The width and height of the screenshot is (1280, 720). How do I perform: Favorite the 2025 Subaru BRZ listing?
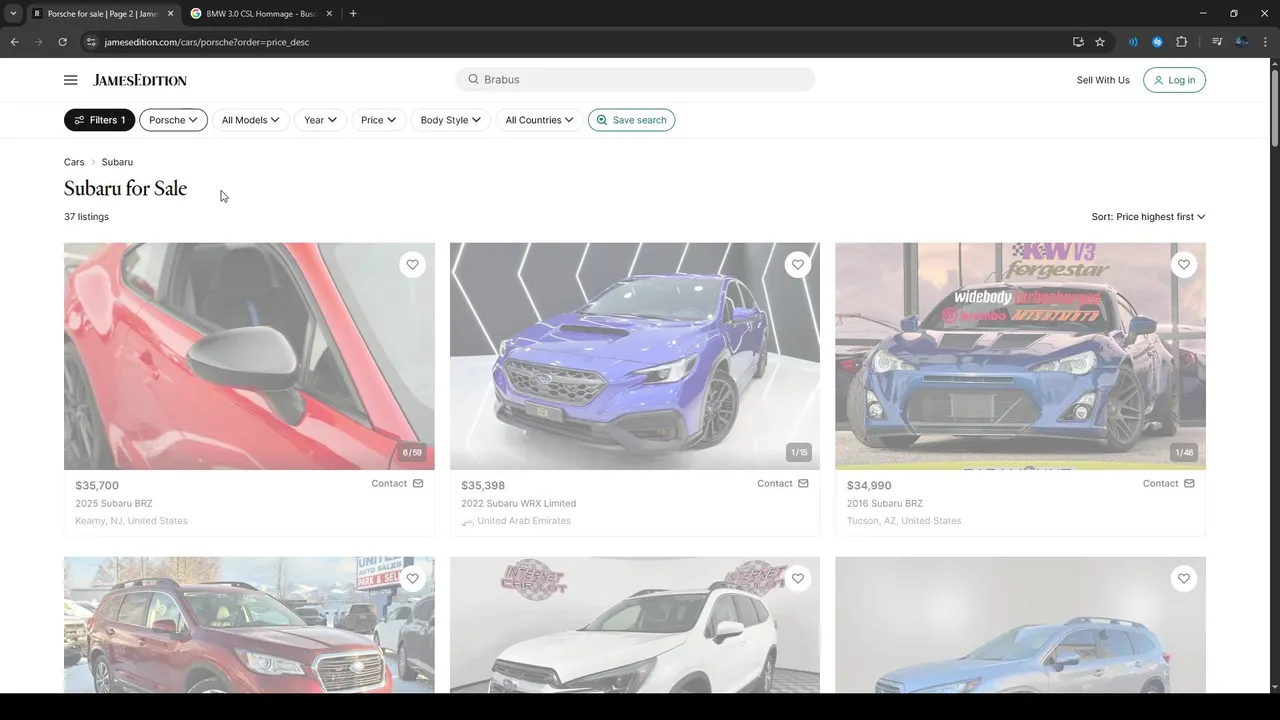tap(412, 265)
